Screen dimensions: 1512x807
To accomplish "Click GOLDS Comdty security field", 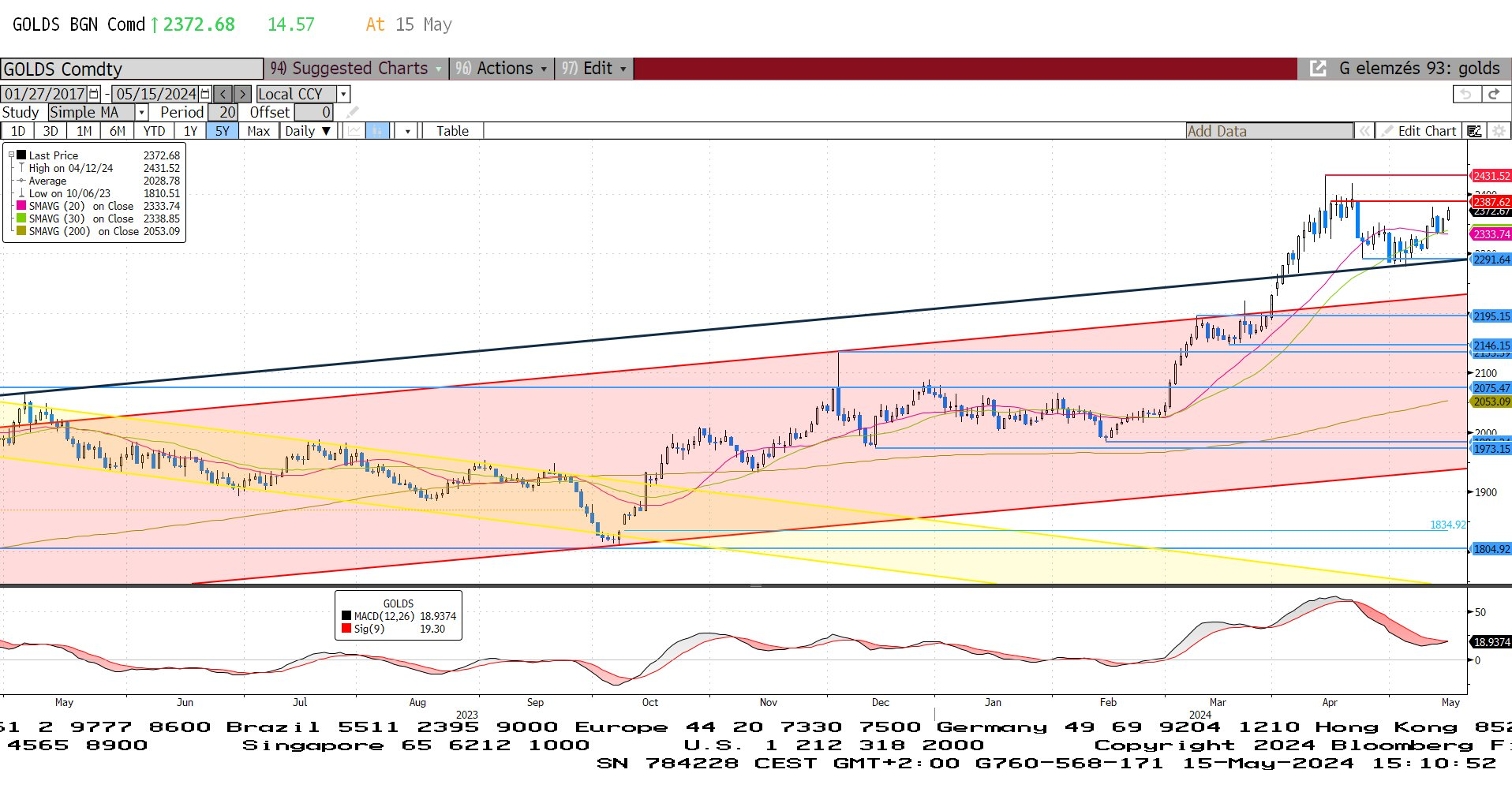I will (132, 69).
